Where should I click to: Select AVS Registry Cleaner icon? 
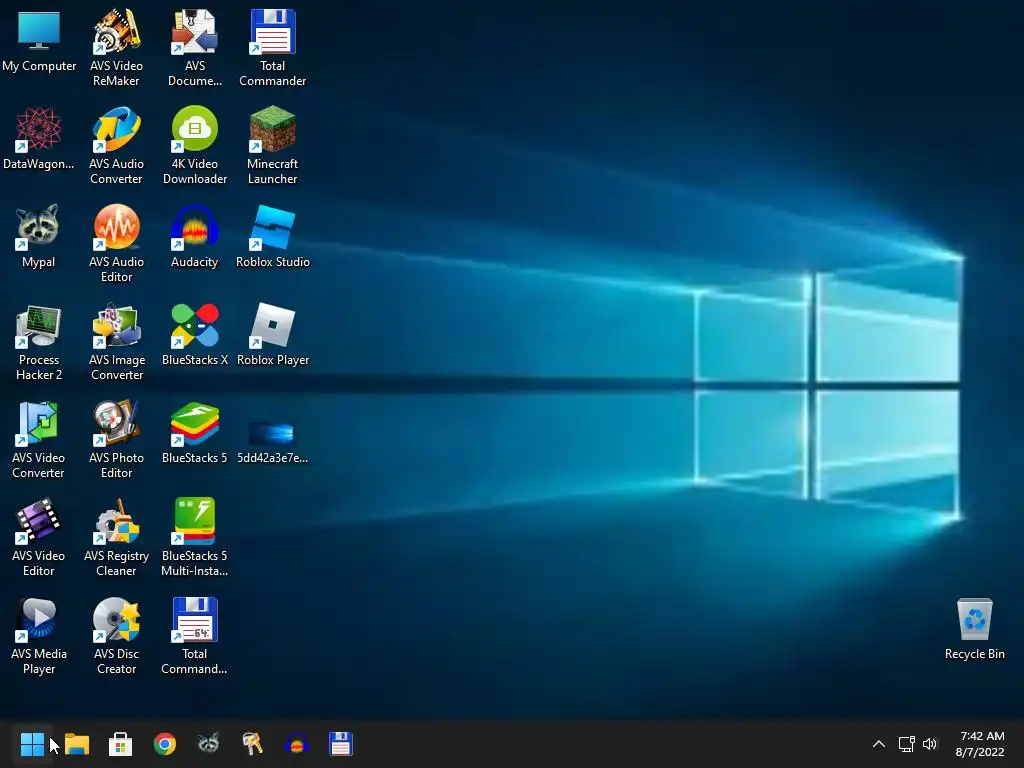[116, 537]
